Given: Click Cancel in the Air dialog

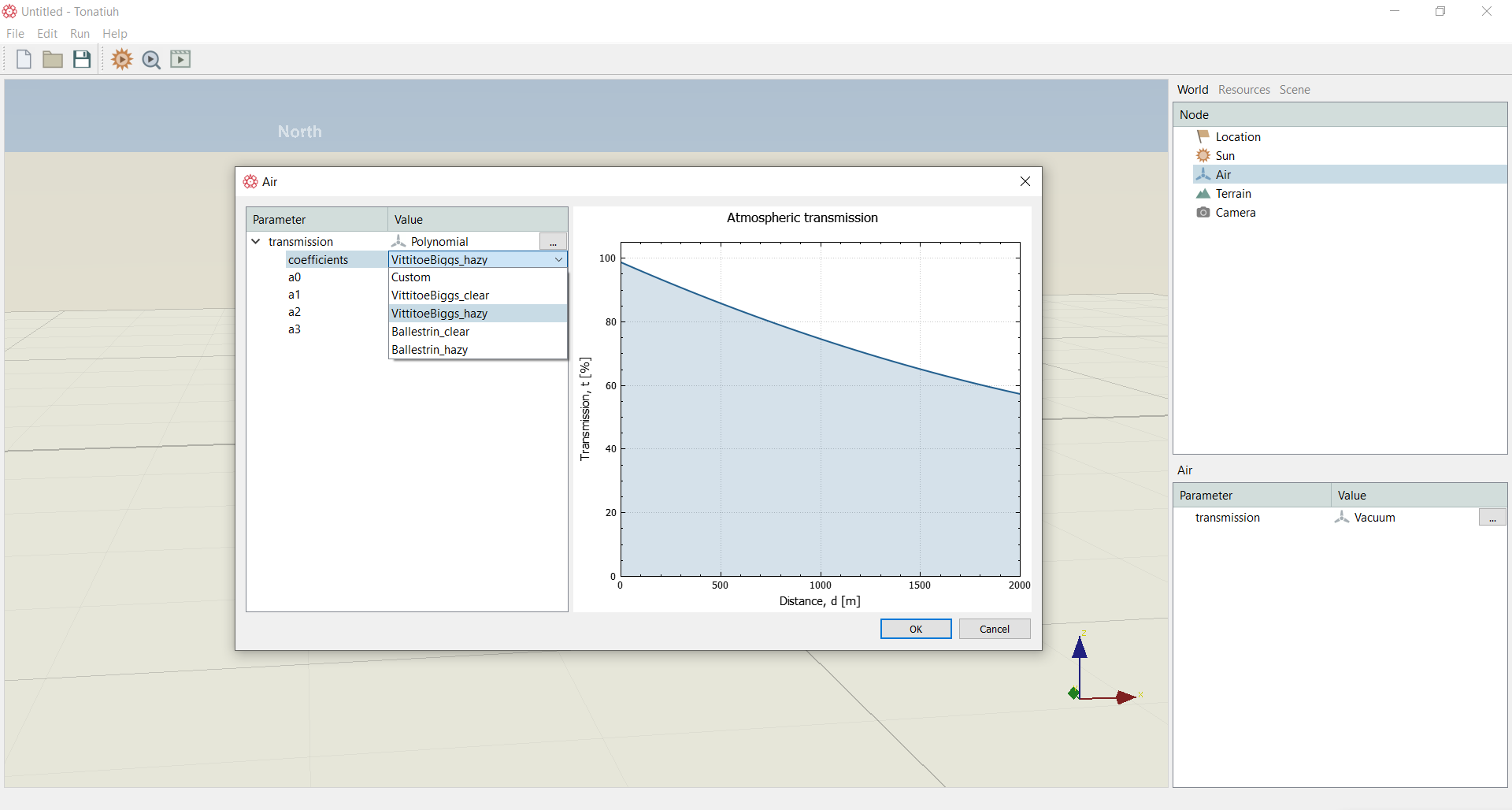Looking at the screenshot, I should 995,629.
